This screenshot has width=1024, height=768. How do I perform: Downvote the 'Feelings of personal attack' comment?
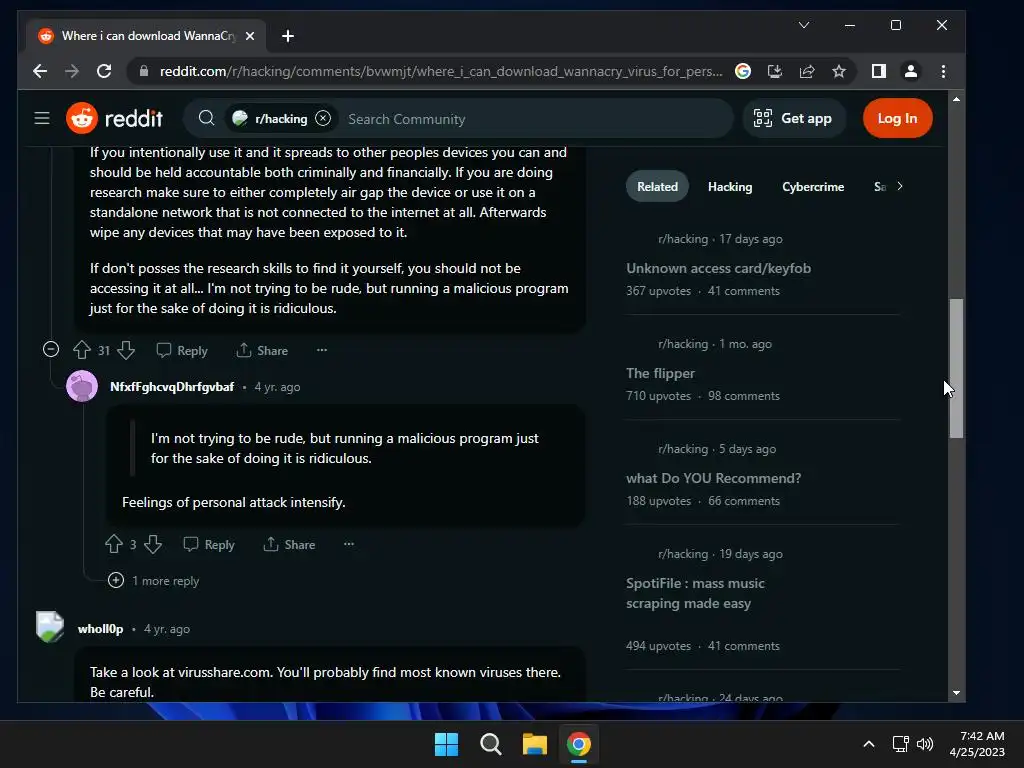point(153,544)
